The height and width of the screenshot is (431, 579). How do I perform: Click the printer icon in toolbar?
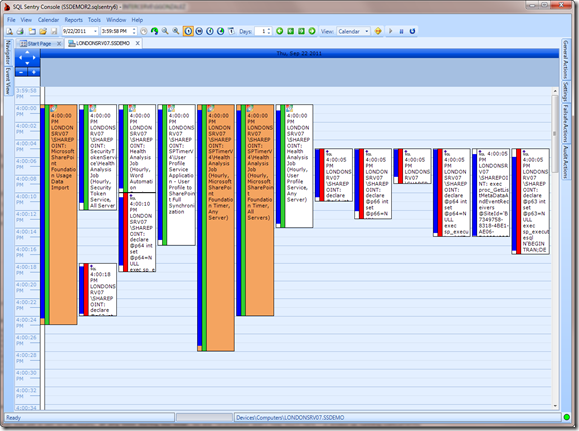click(x=20, y=31)
